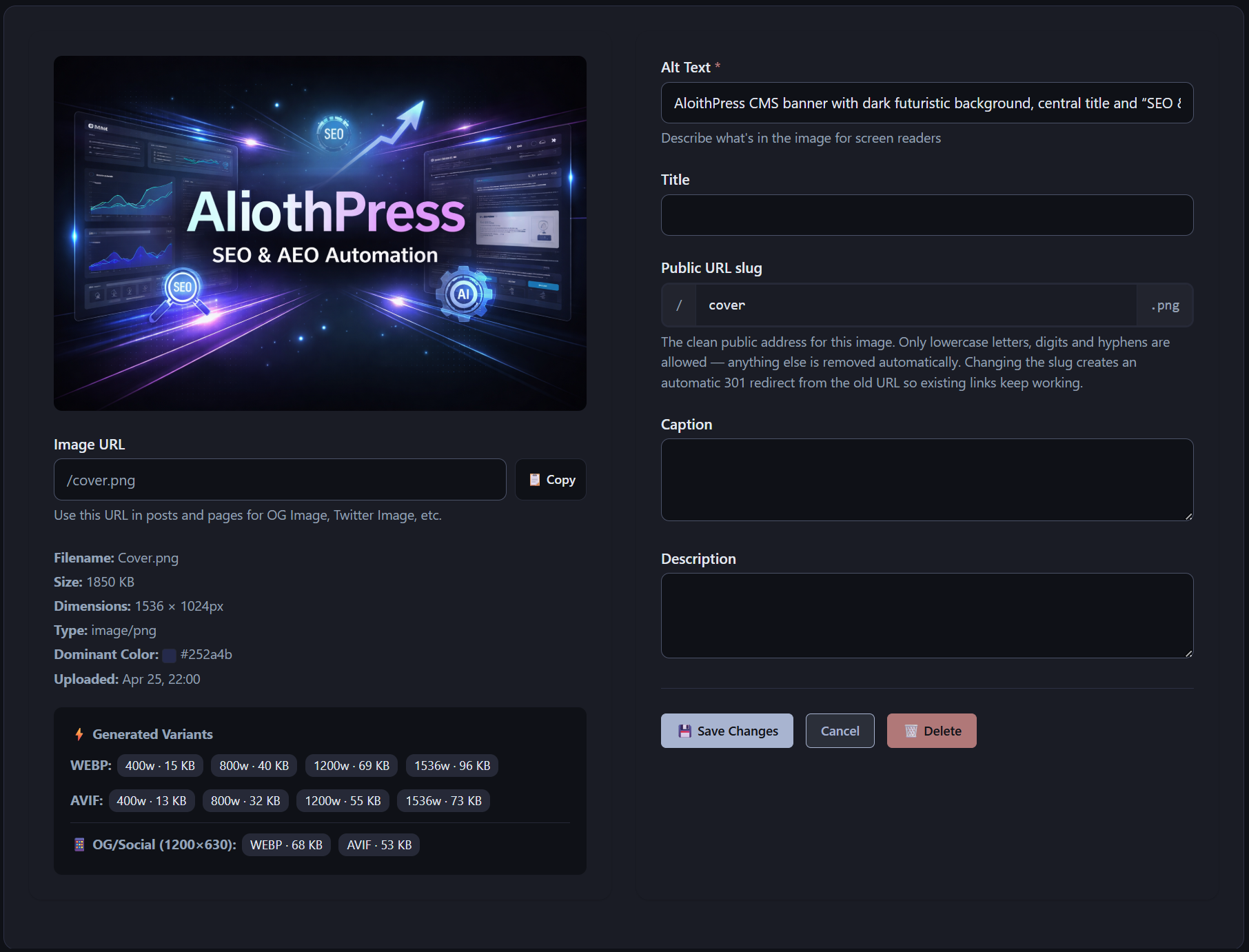The image size is (1249, 952).
Task: Click the AVIF: row label
Action: pos(86,800)
